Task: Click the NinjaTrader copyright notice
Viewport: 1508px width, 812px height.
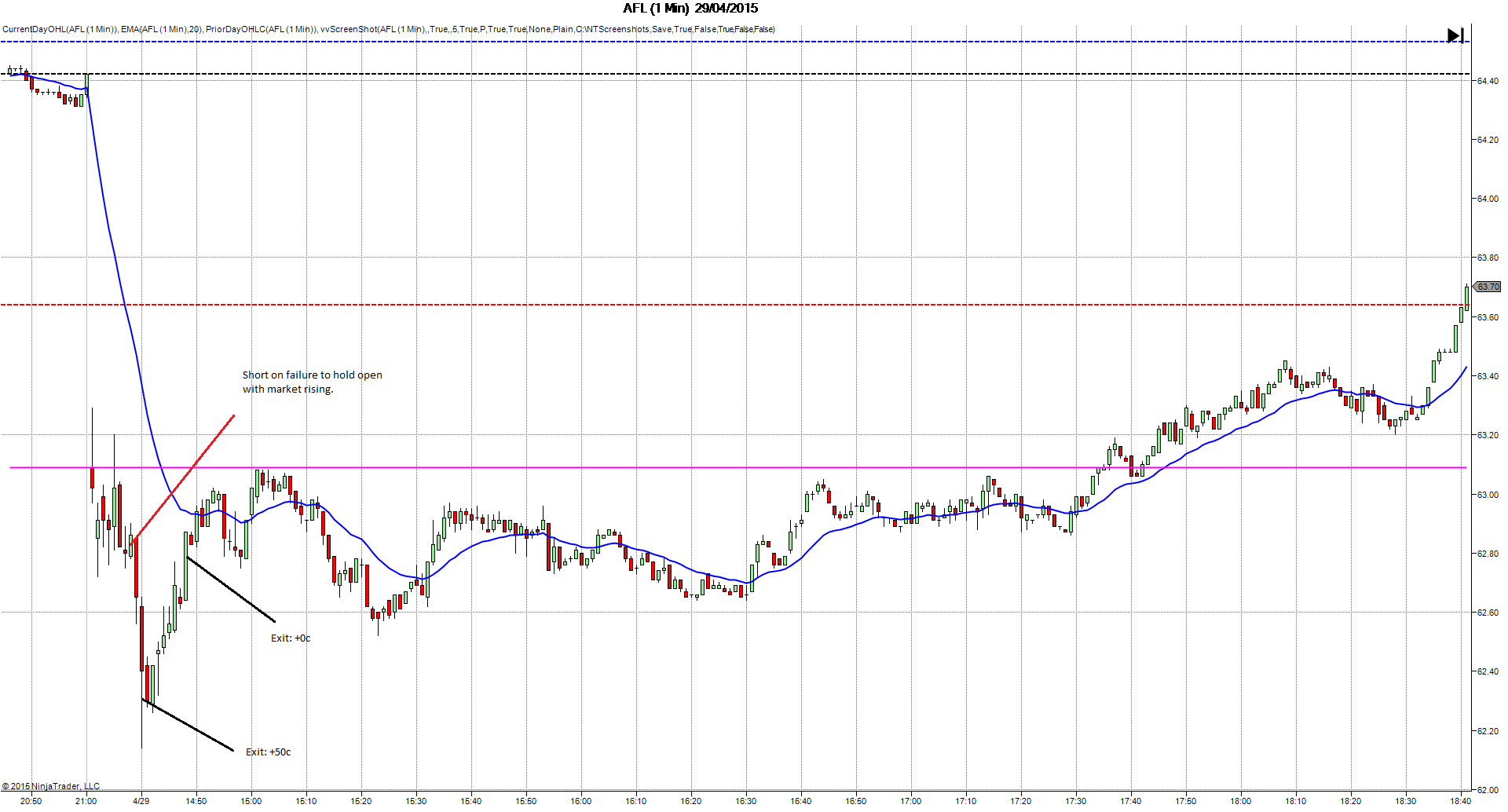Action: [51, 786]
